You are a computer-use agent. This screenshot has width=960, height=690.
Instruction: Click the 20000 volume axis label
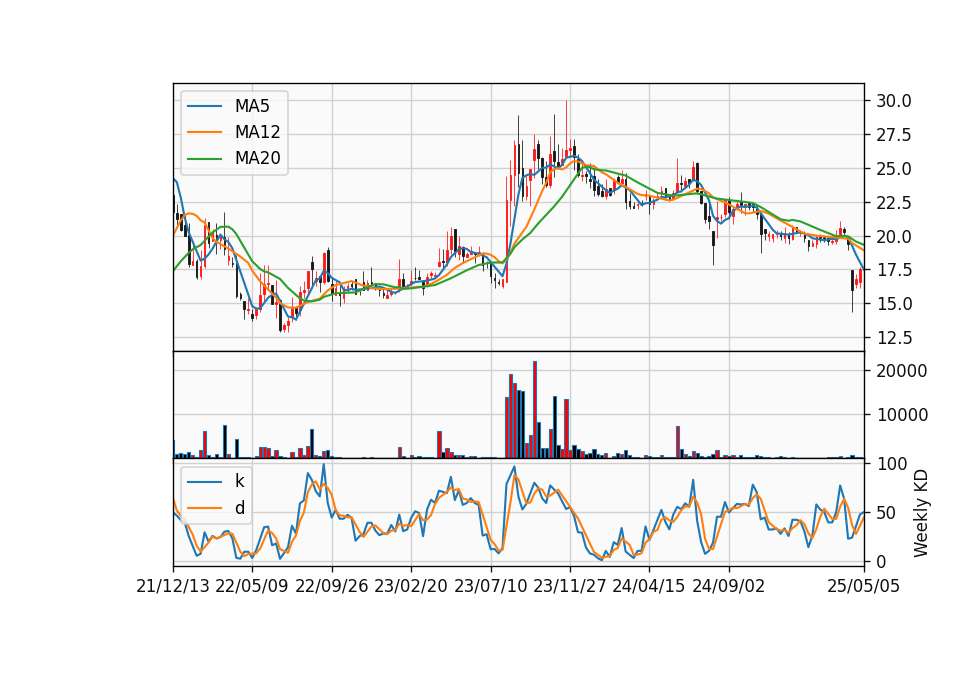click(902, 371)
